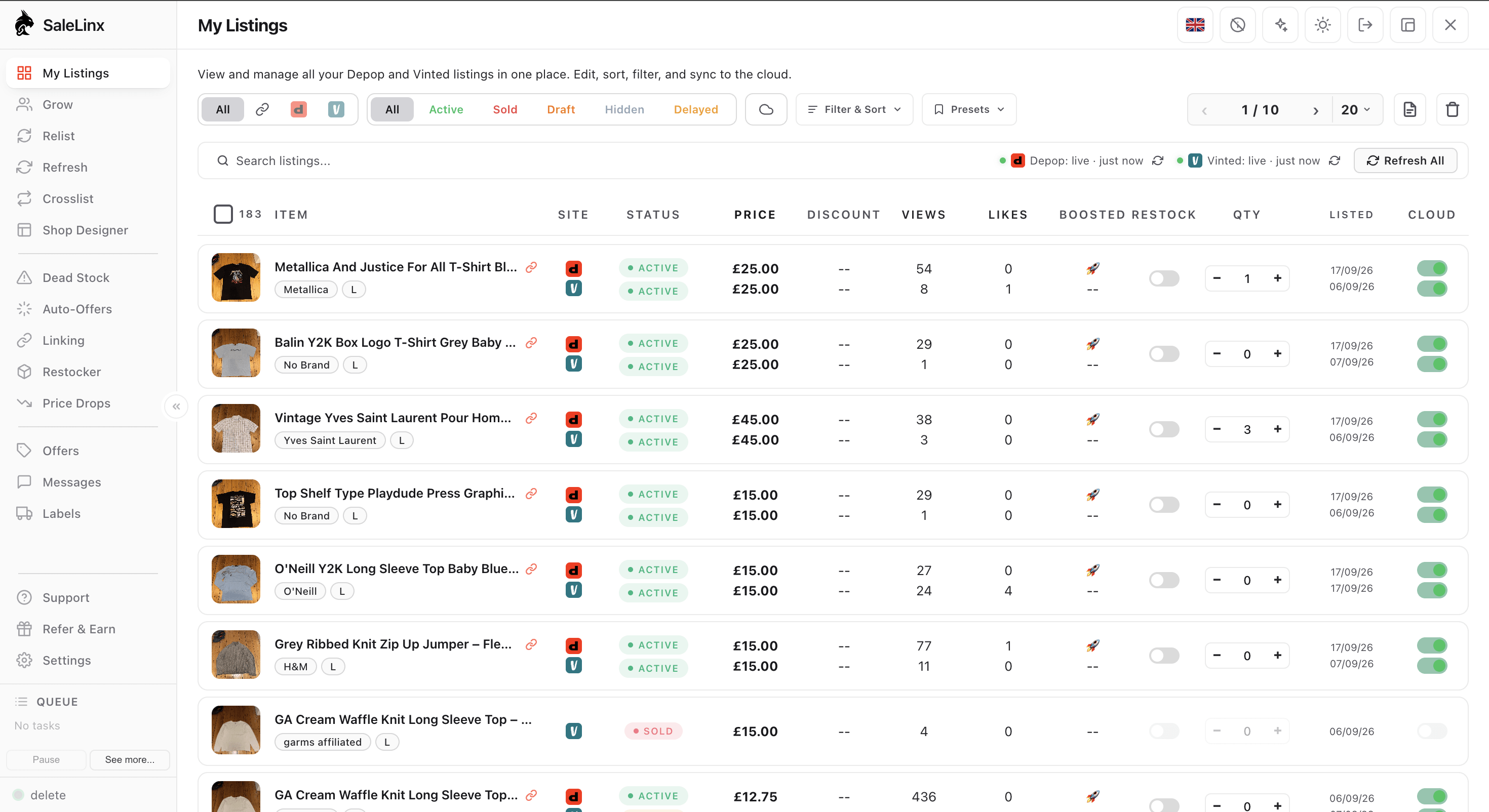Image resolution: width=1489 pixels, height=812 pixels.
Task: Click link icon next to Balin Y2K listing
Action: click(x=531, y=343)
